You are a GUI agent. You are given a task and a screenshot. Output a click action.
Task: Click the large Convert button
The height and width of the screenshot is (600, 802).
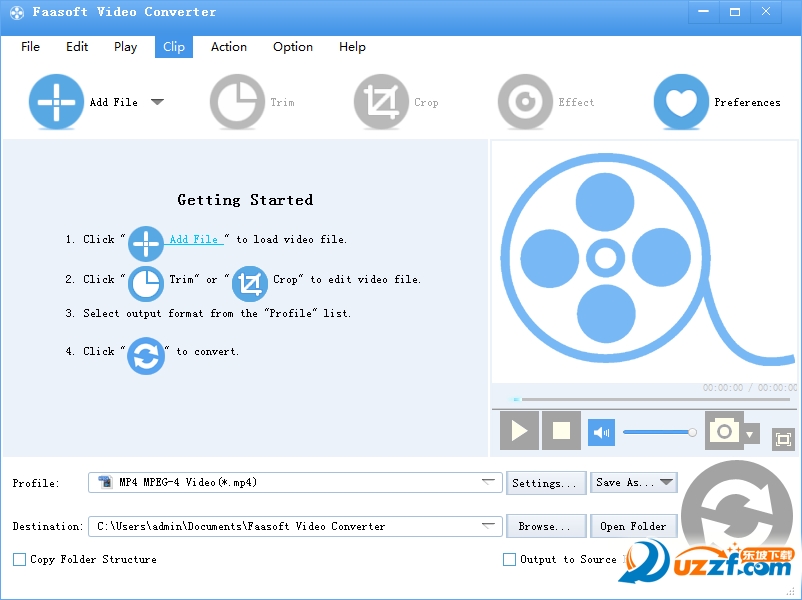(737, 514)
